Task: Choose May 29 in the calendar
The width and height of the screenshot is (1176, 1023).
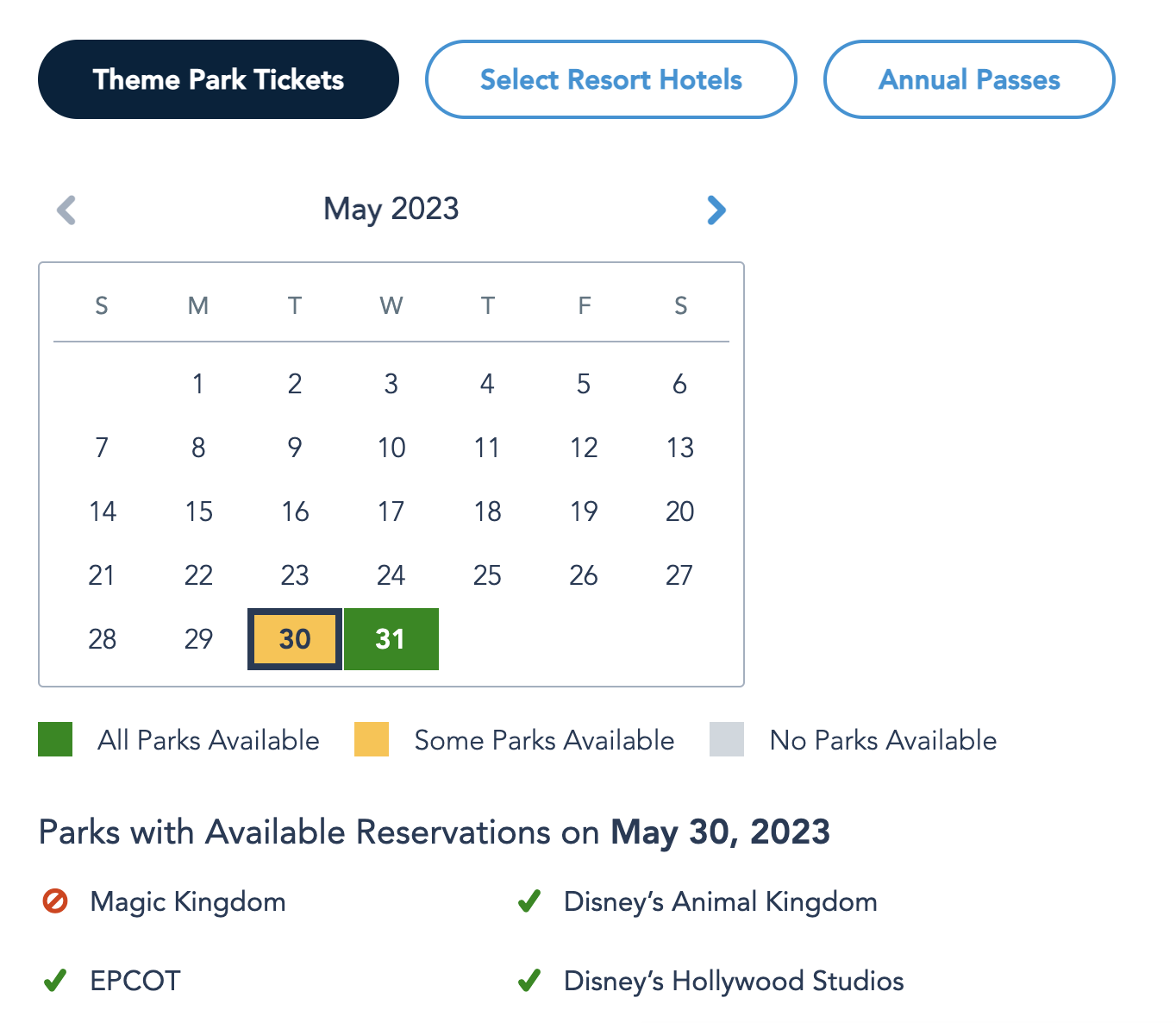Action: click(198, 639)
